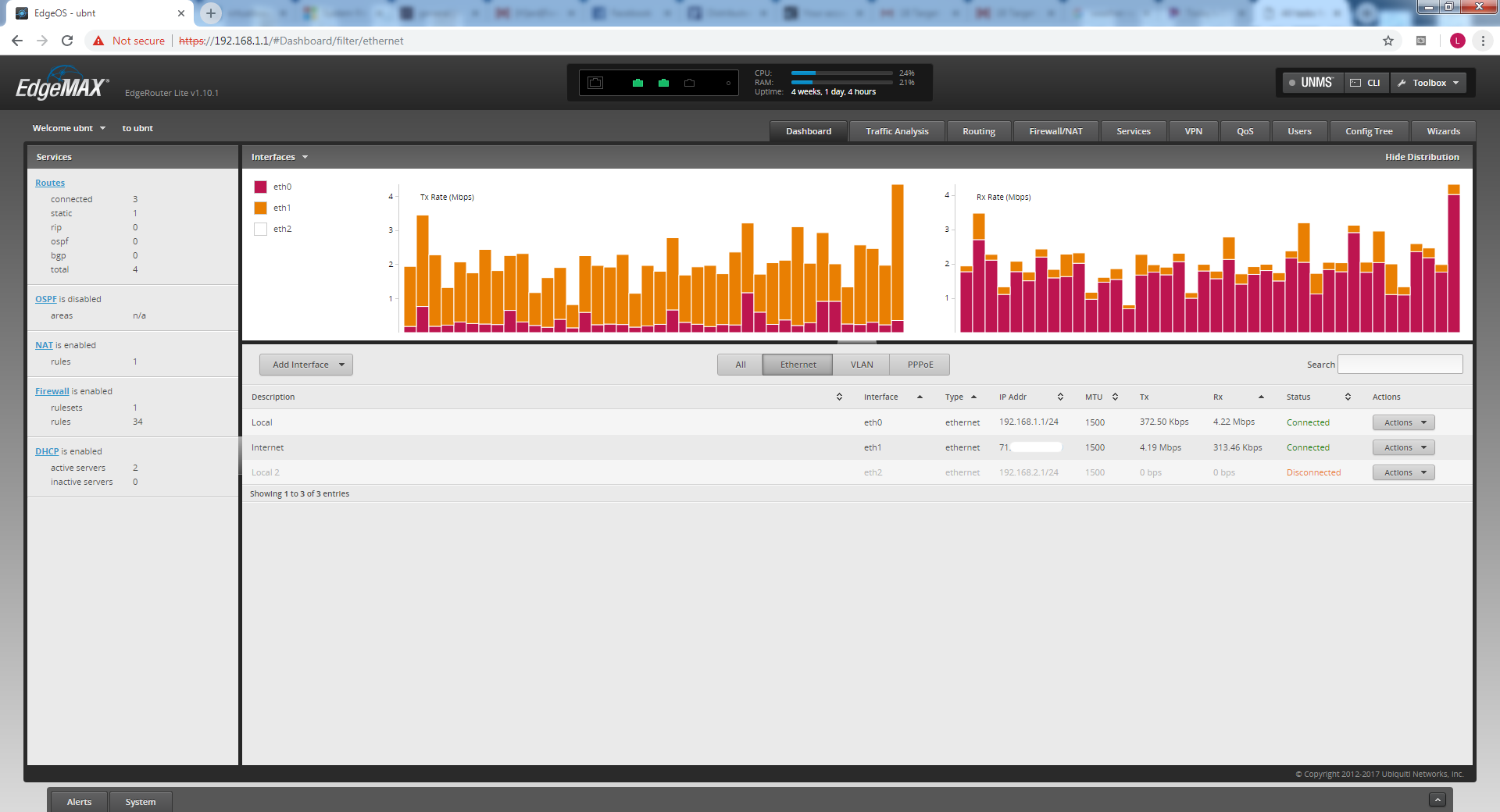Click the browser extension icon beside bookmark star
The height and width of the screenshot is (812, 1500).
1421,41
